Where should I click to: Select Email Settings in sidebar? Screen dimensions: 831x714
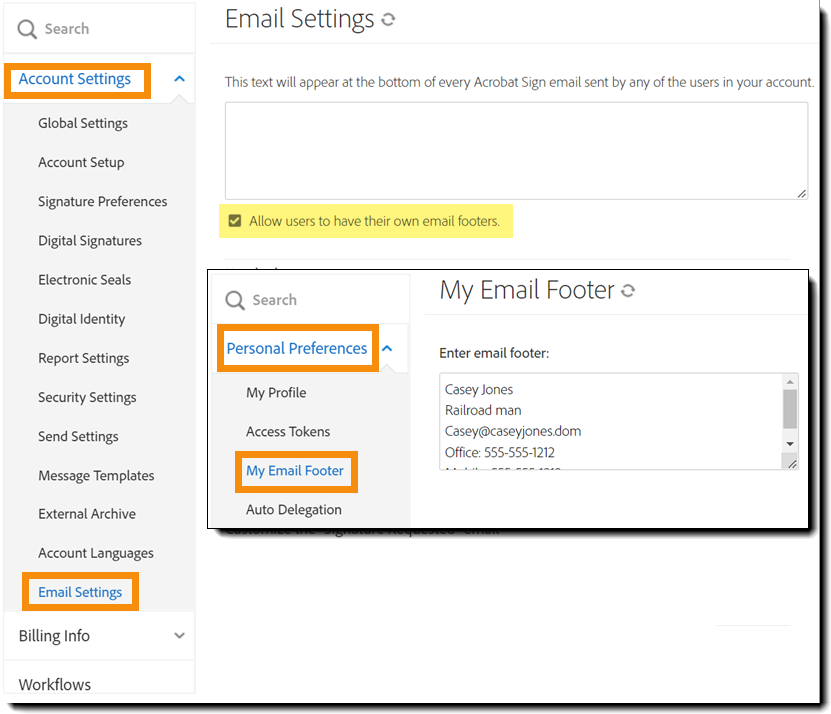80,592
